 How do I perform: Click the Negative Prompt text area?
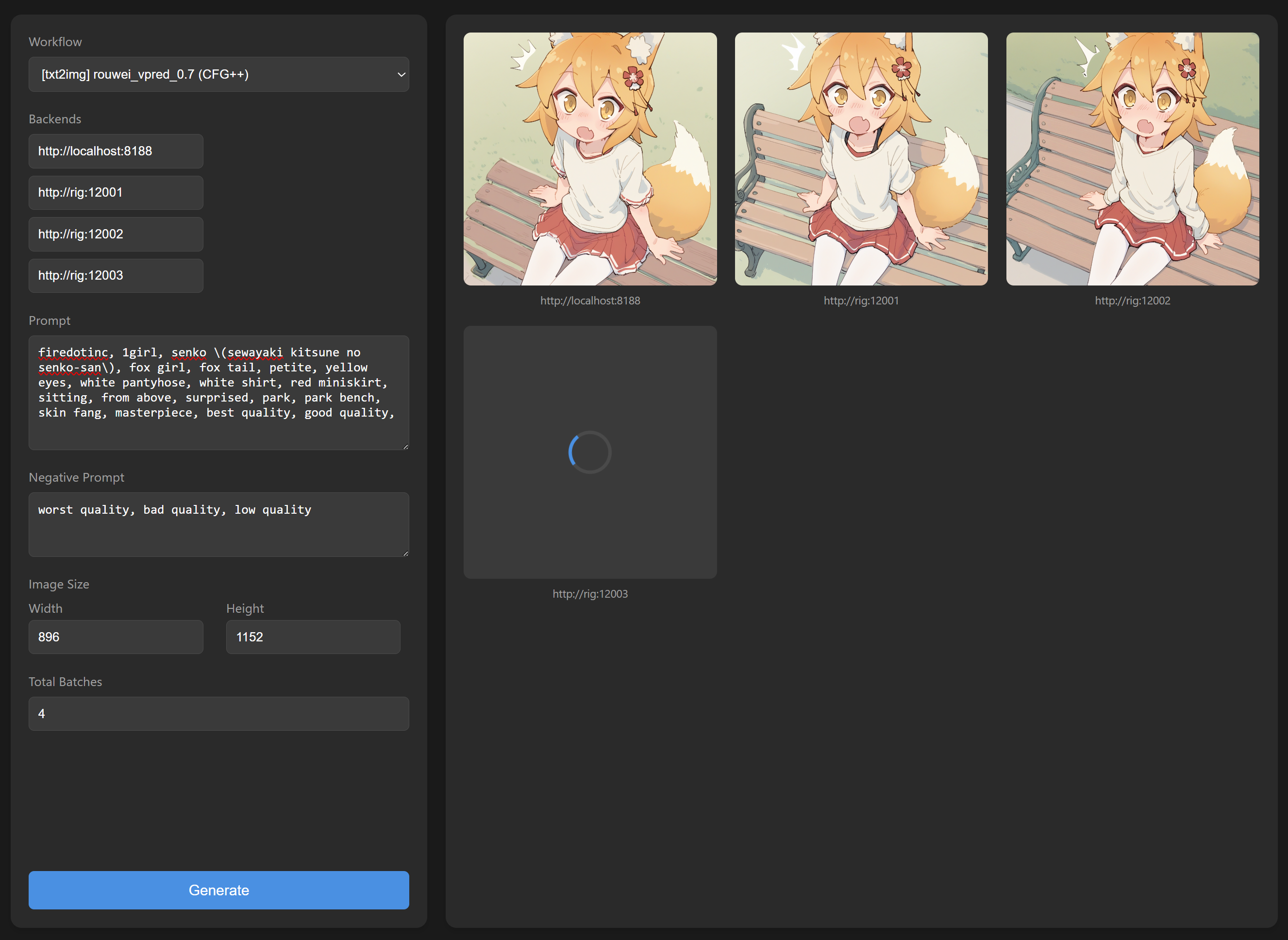pyautogui.click(x=218, y=525)
